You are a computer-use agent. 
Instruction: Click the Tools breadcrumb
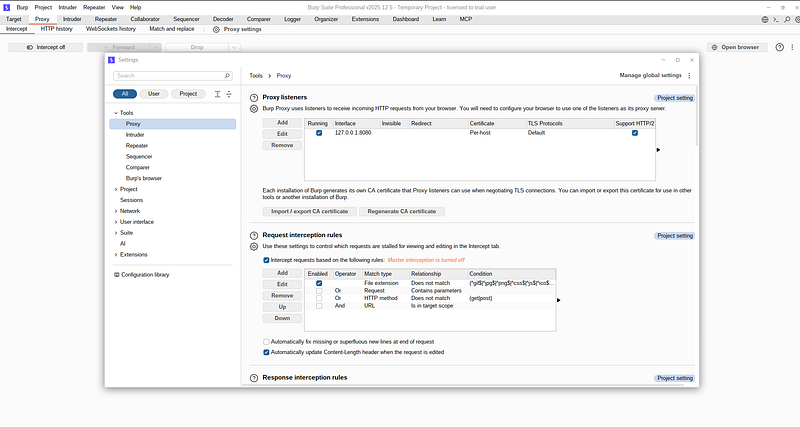[256, 76]
